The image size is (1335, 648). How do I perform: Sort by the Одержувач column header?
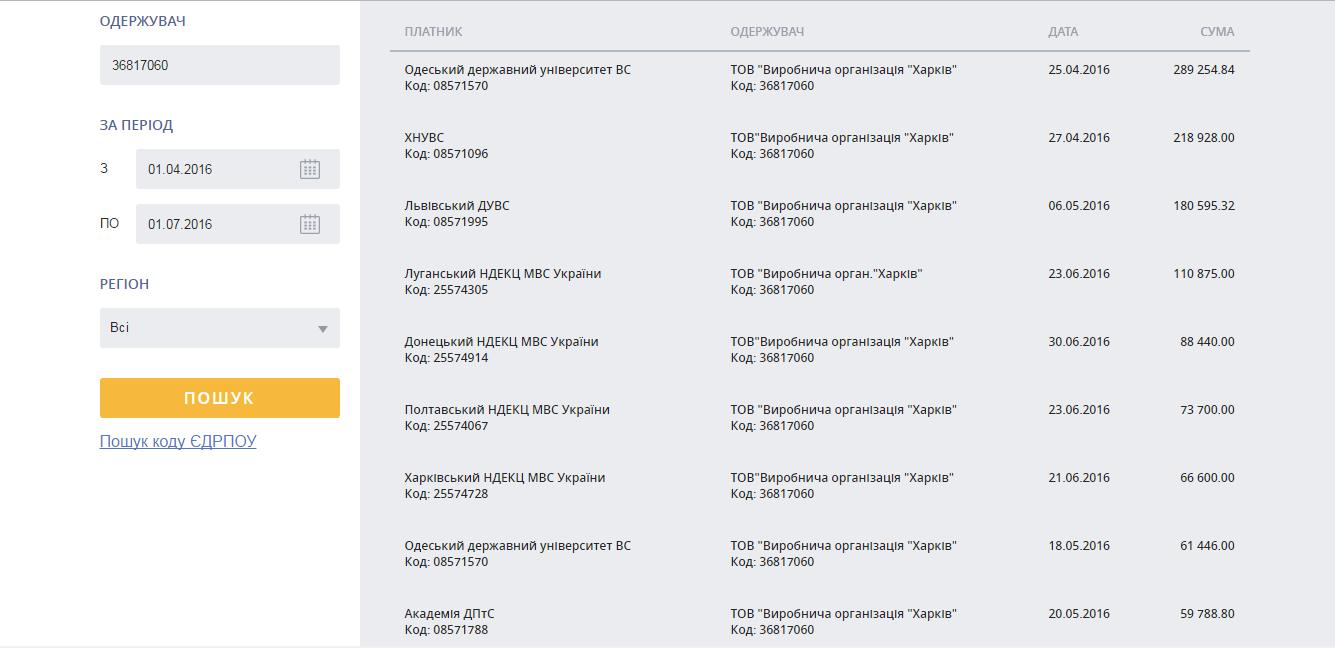[767, 32]
